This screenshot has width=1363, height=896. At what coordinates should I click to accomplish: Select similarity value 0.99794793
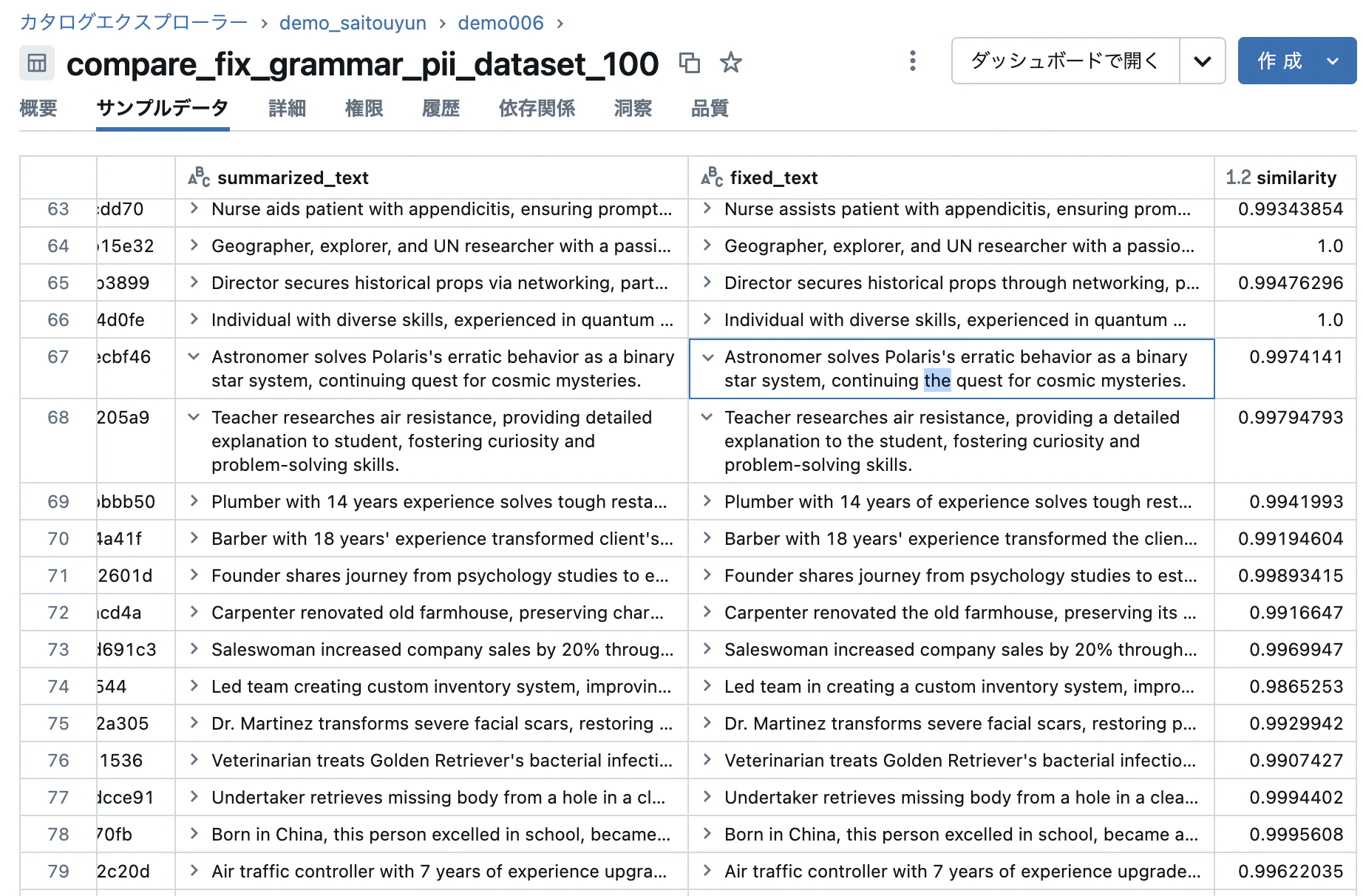click(x=1291, y=418)
